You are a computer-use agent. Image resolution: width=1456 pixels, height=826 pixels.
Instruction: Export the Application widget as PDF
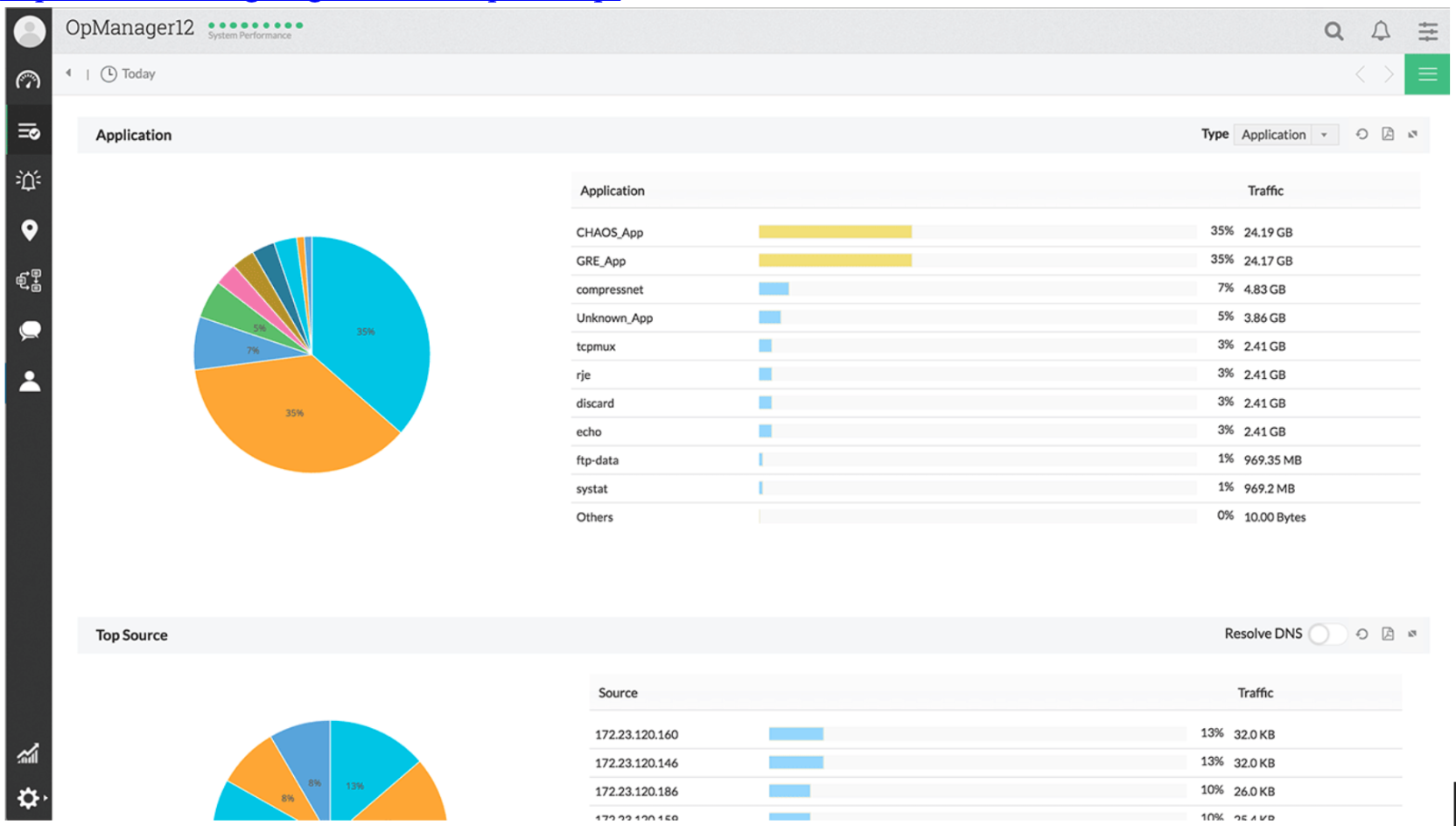[x=1388, y=134]
